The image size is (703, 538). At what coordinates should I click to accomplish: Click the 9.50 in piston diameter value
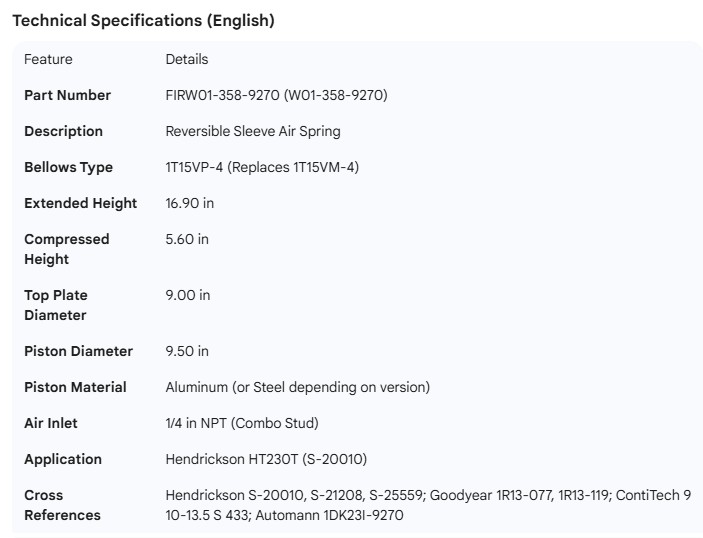pos(187,351)
